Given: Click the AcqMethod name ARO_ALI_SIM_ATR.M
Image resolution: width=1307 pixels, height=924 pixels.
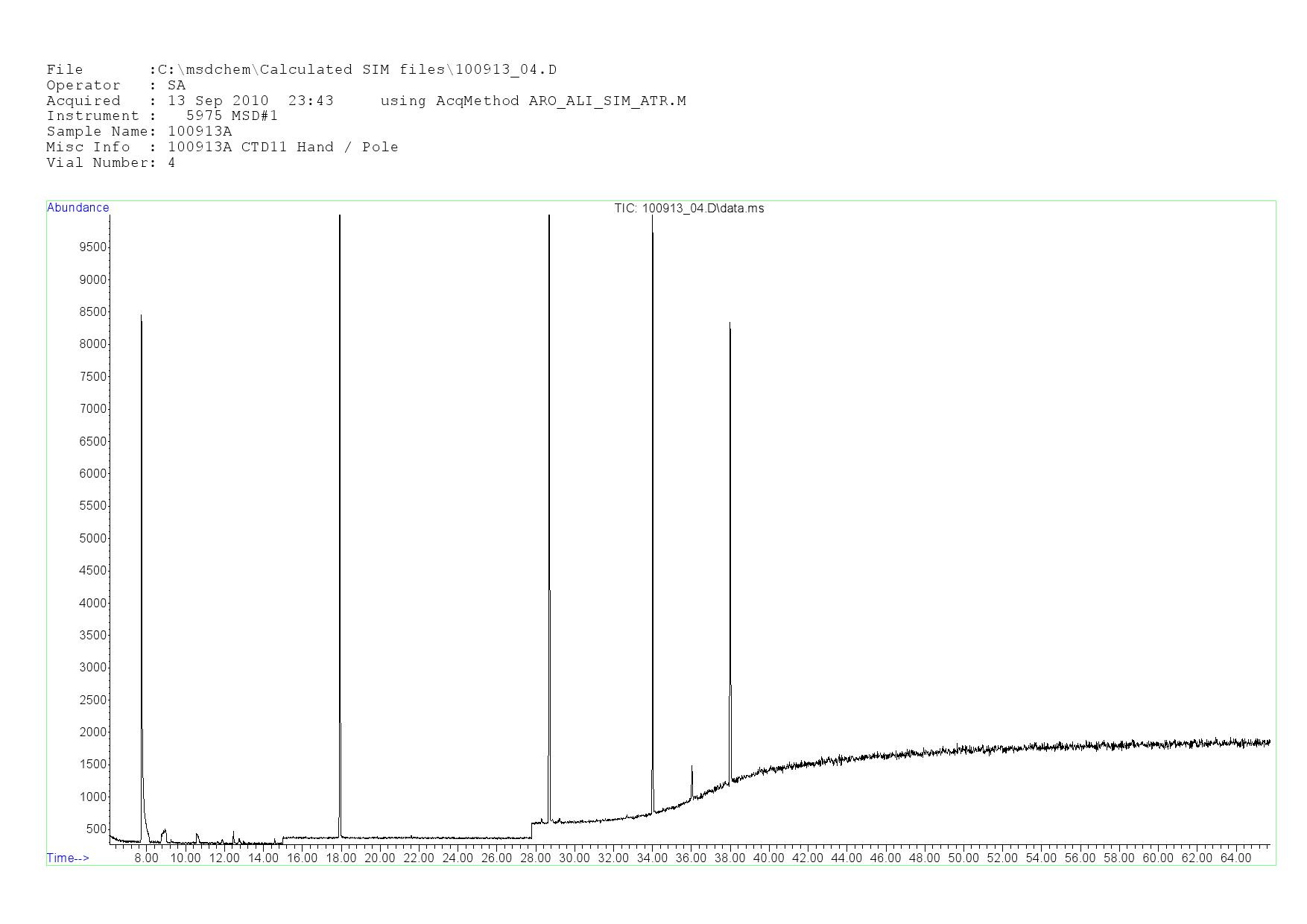Looking at the screenshot, I should click(607, 101).
